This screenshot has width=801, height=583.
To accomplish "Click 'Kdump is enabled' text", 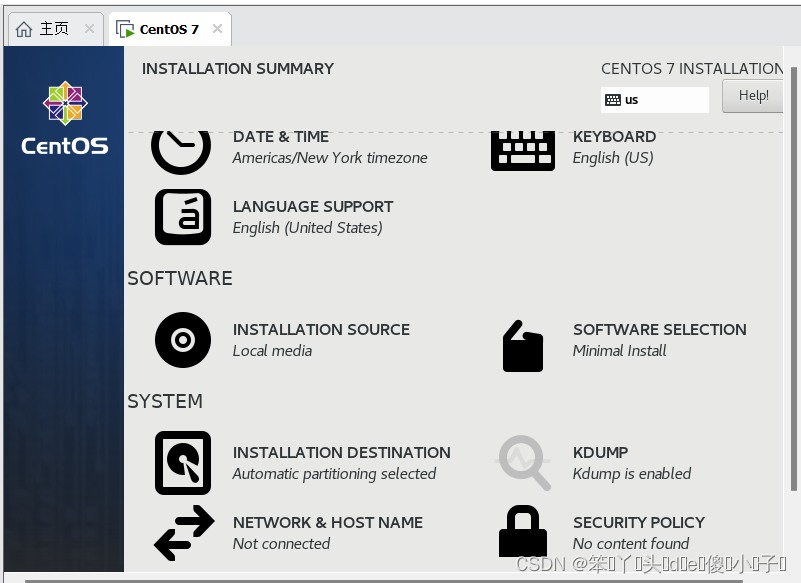I will [x=631, y=474].
